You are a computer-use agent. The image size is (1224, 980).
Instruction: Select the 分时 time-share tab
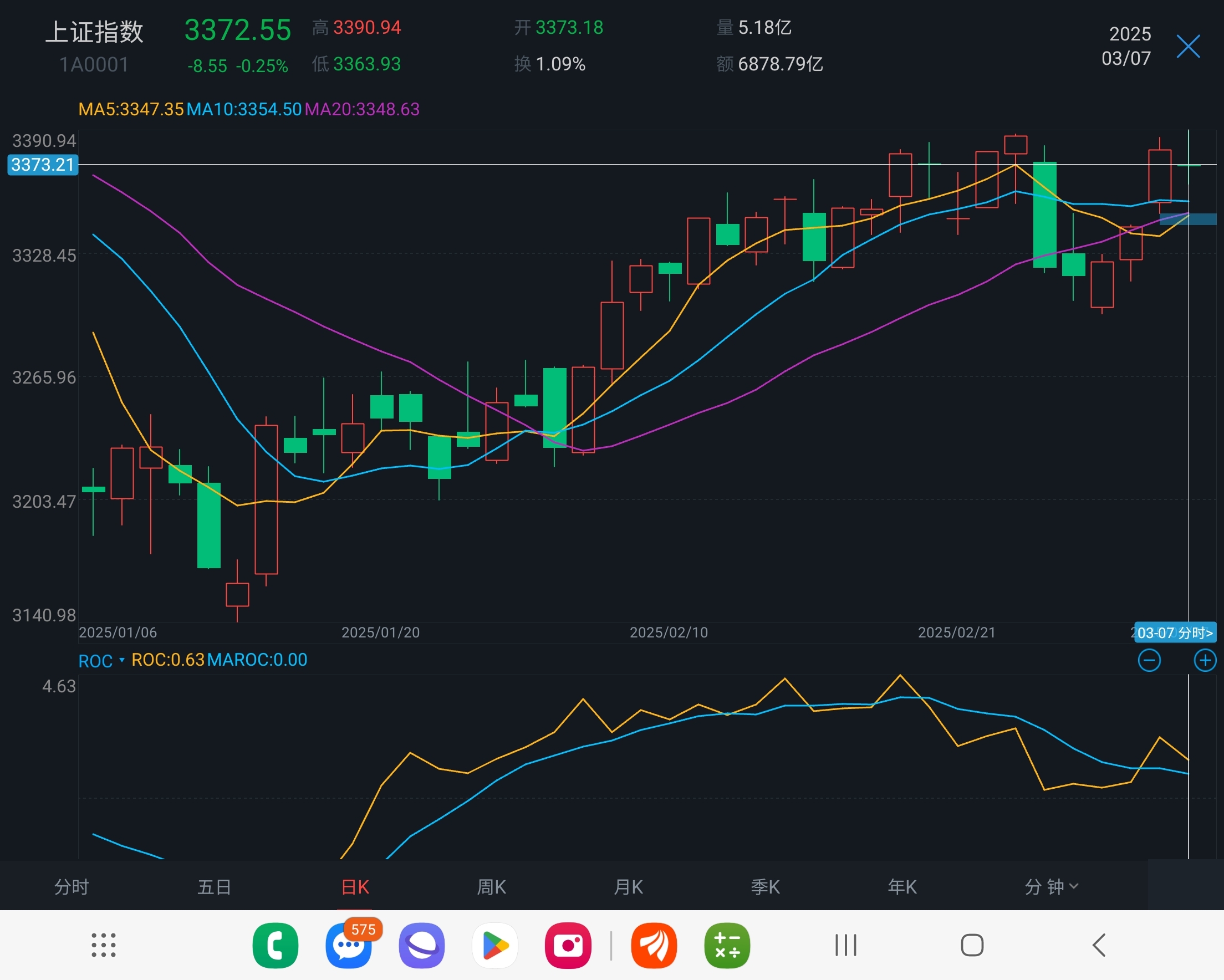tap(72, 886)
